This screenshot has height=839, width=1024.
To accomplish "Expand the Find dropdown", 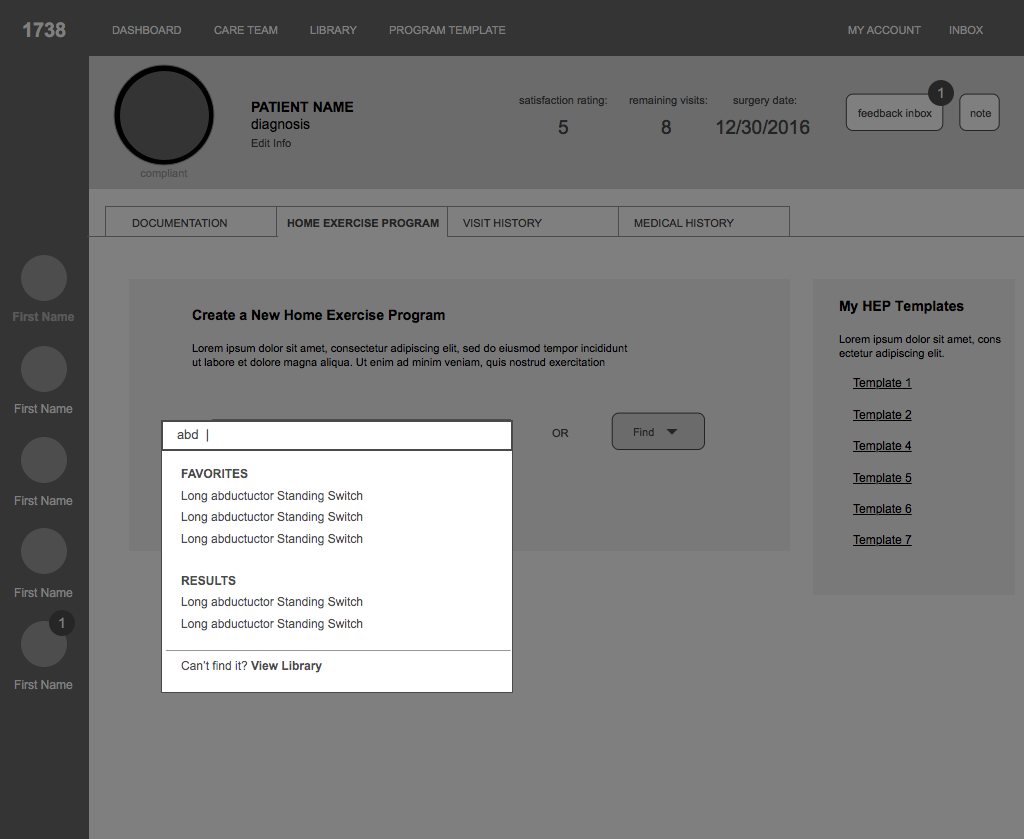I will [x=658, y=432].
